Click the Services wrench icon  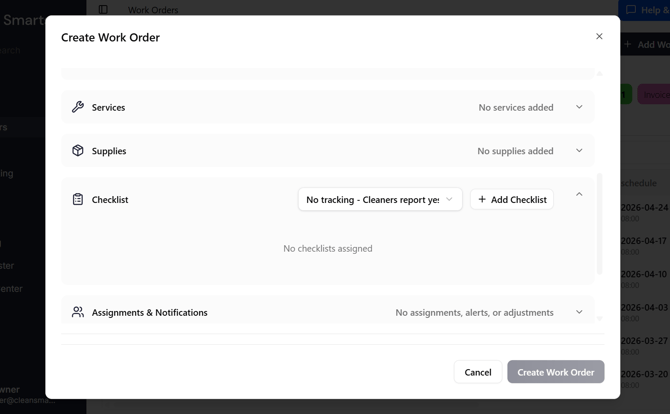78,107
